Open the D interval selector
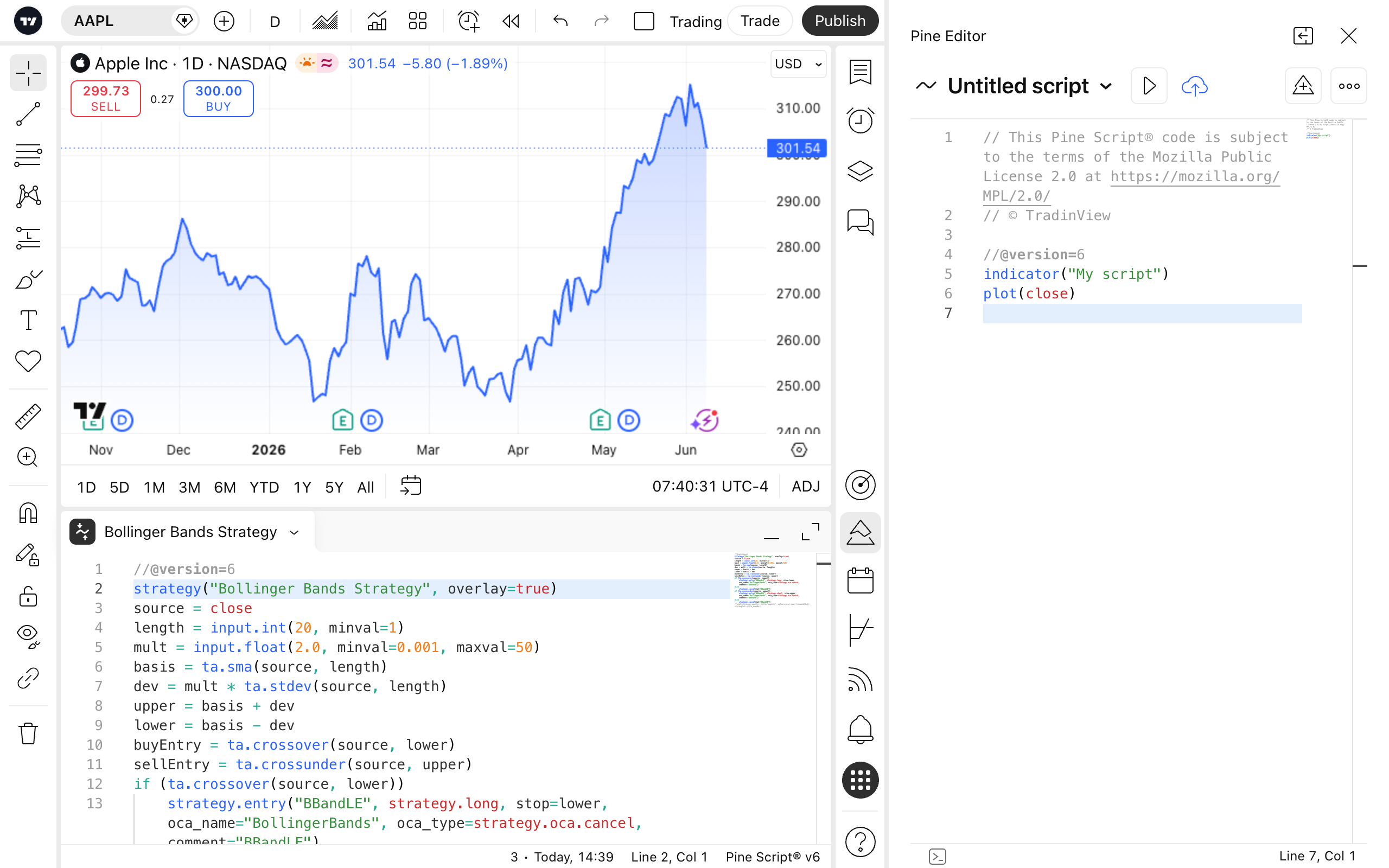The width and height of the screenshot is (1389, 868). coord(275,21)
